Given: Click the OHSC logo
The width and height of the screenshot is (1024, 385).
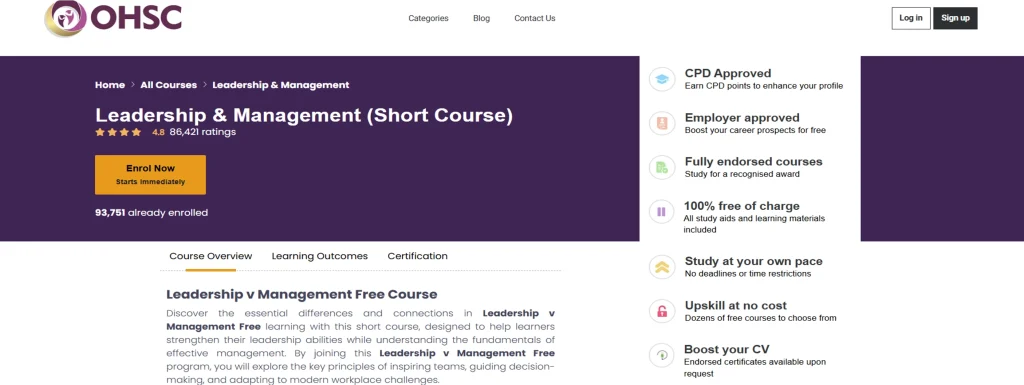Looking at the screenshot, I should pos(113,18).
